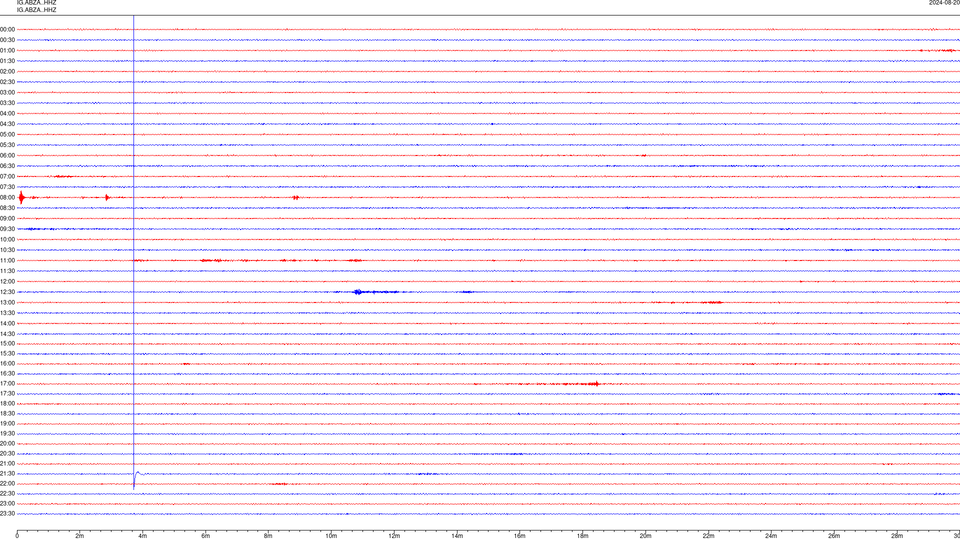This screenshot has height=540, width=960.
Task: Click the 2m tick on time axis
Action: [x=80, y=536]
